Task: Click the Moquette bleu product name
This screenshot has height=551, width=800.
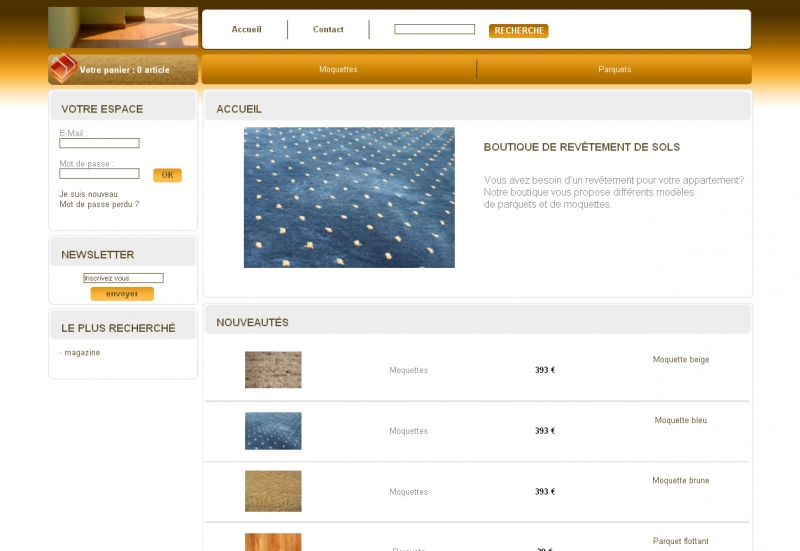Action: [x=681, y=420]
